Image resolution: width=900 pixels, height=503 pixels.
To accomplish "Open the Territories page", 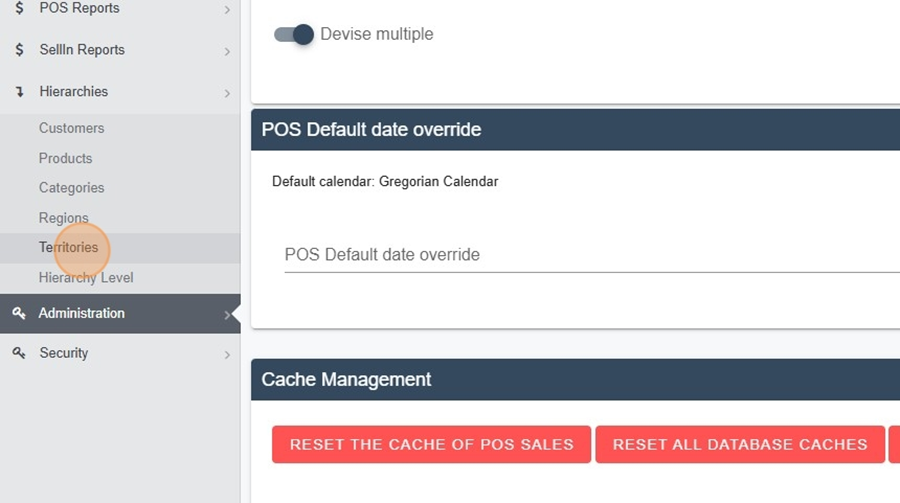I will click(x=68, y=247).
